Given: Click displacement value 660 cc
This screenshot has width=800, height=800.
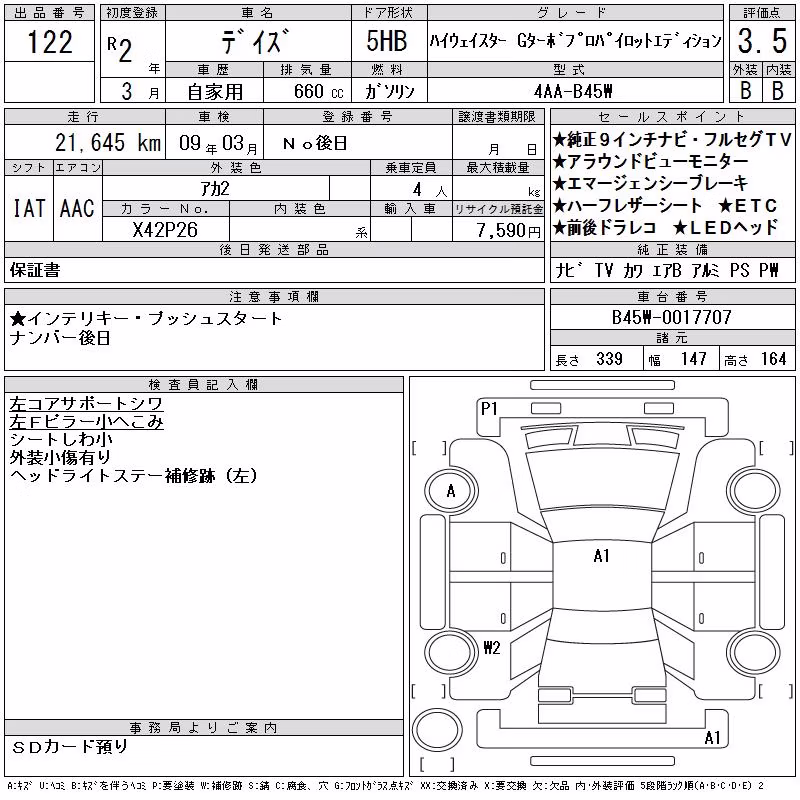Looking at the screenshot, I should tap(318, 92).
